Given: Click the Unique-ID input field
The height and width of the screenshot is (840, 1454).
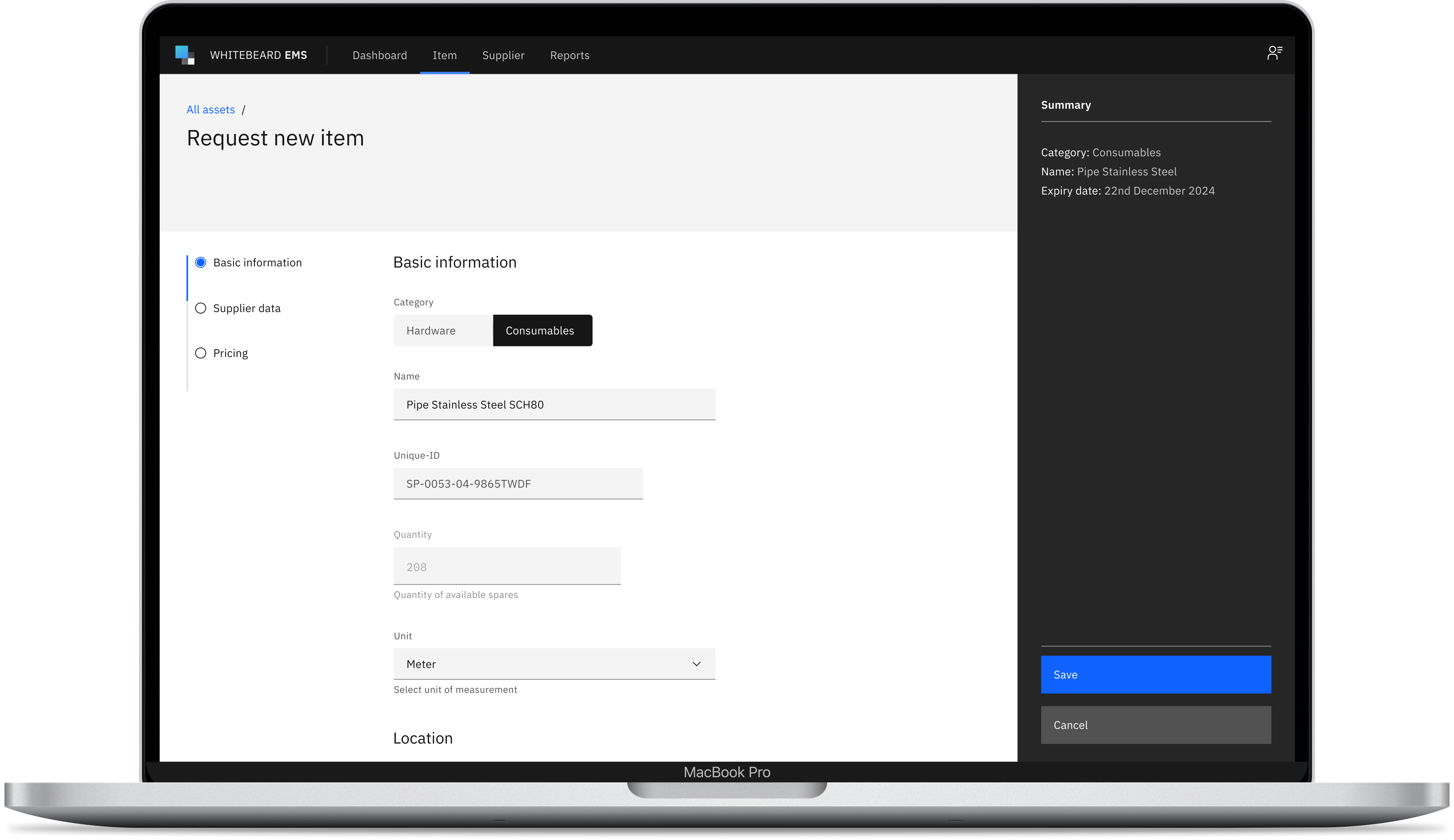Looking at the screenshot, I should click(x=517, y=484).
